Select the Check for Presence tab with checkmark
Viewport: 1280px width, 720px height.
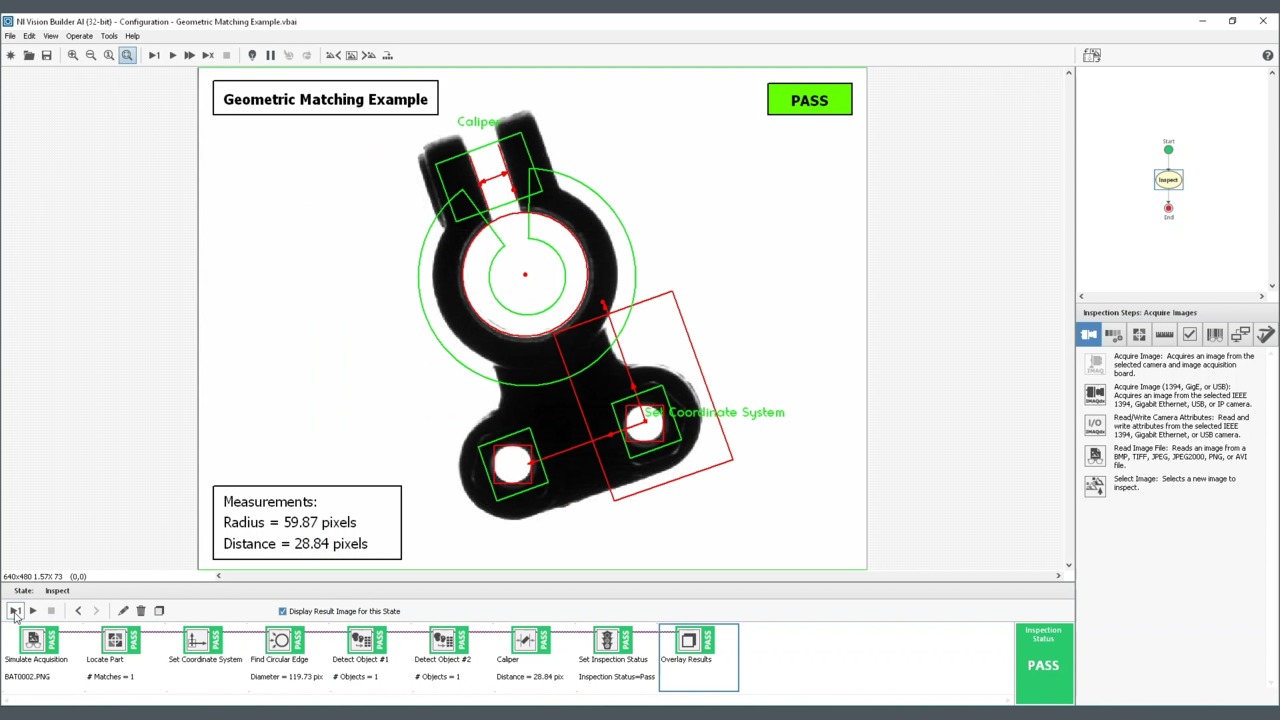(1189, 335)
